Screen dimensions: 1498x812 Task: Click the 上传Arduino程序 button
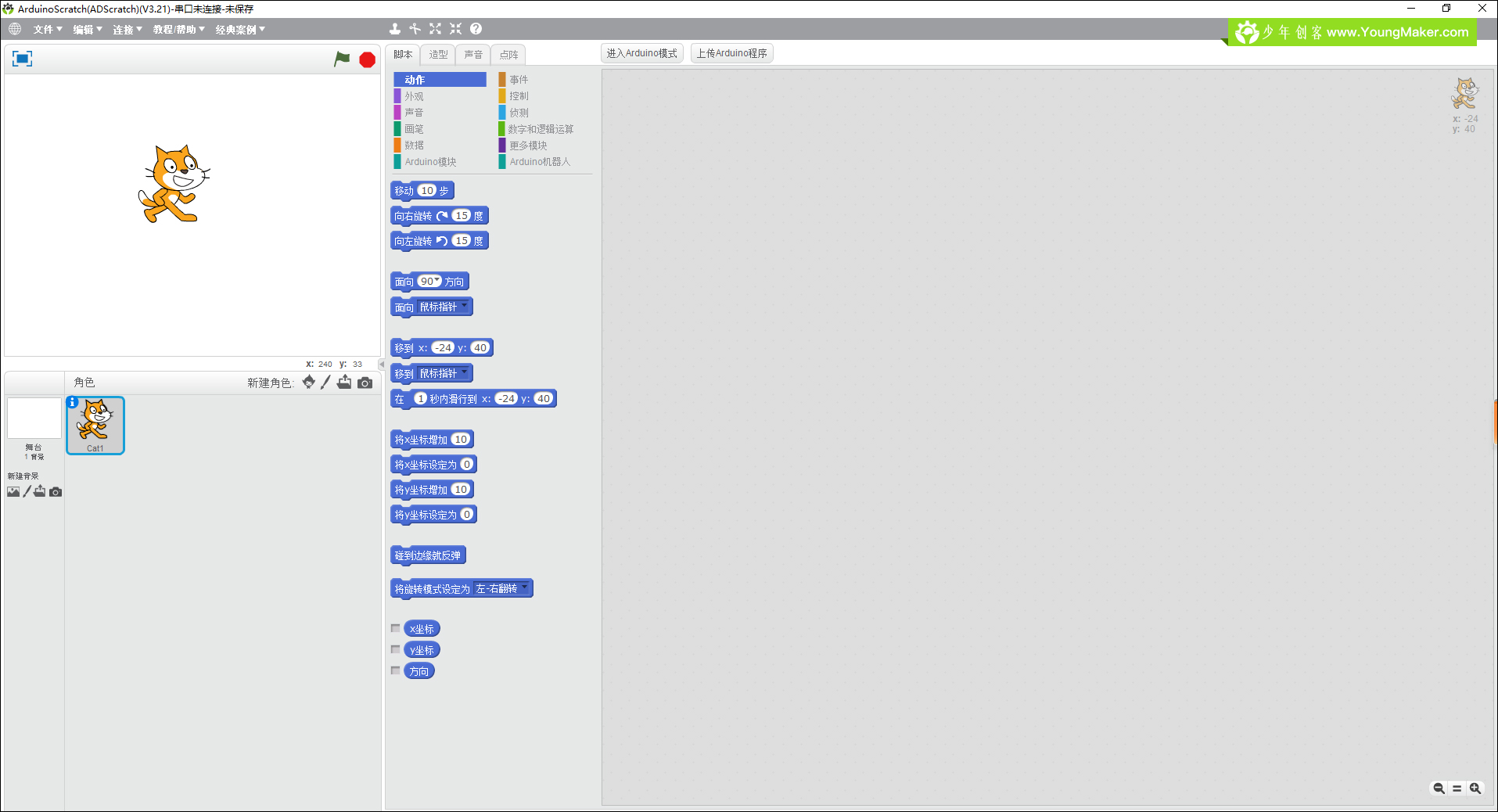coord(731,53)
